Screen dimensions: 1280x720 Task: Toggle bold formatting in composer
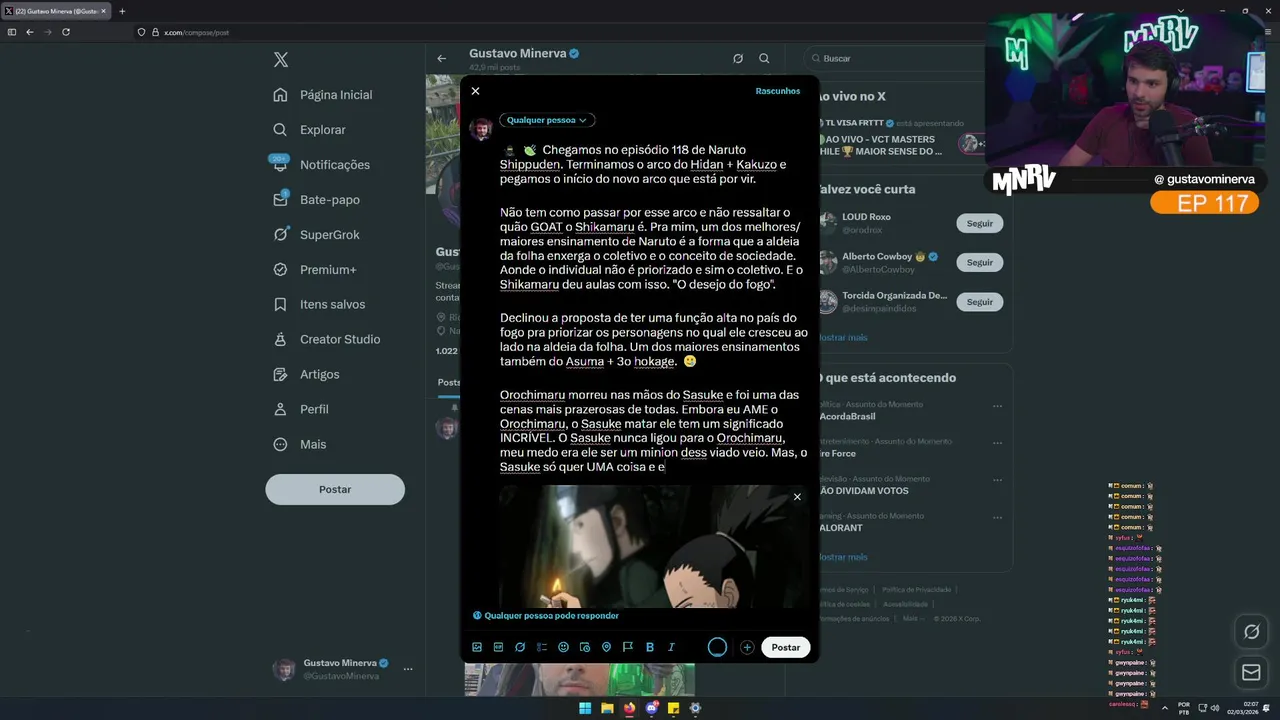pos(649,647)
